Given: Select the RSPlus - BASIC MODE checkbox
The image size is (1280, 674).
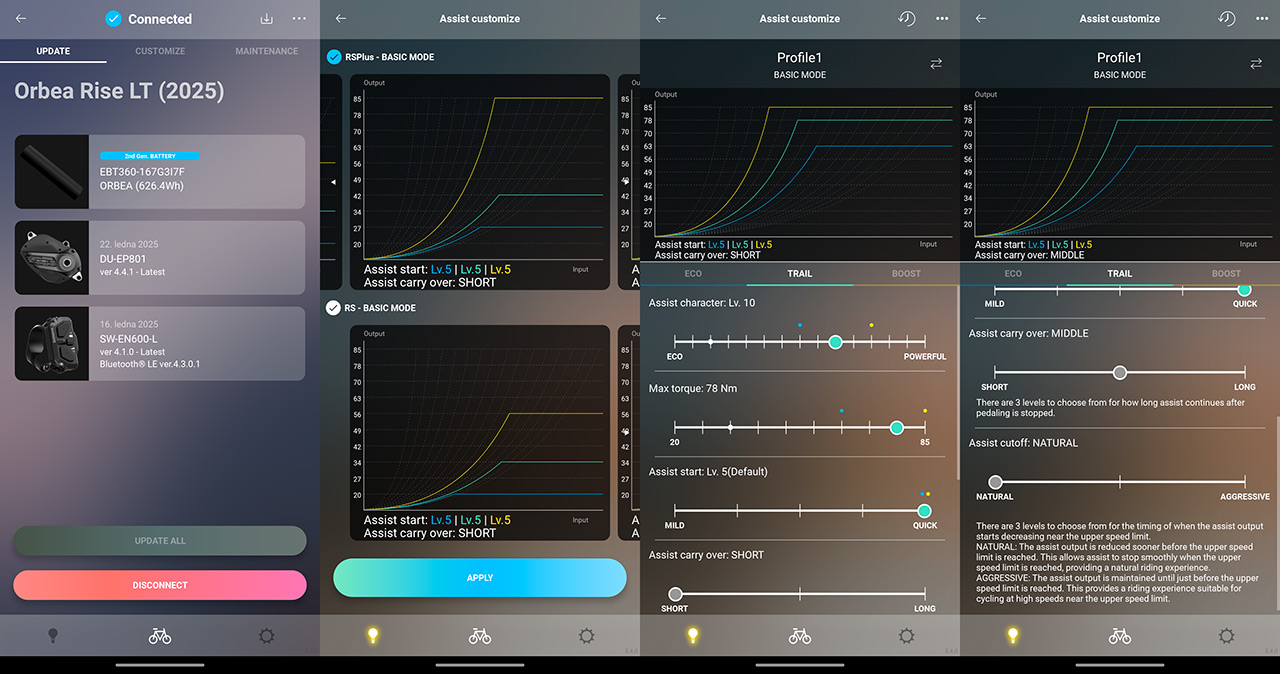Looking at the screenshot, I should [334, 57].
